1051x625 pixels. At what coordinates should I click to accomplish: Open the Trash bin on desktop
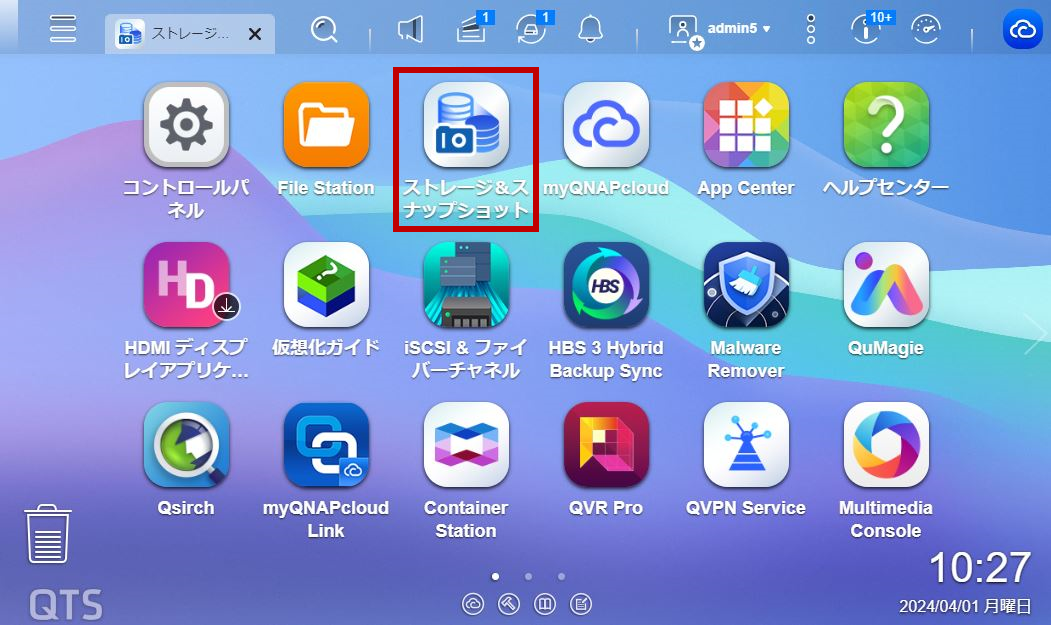(48, 534)
